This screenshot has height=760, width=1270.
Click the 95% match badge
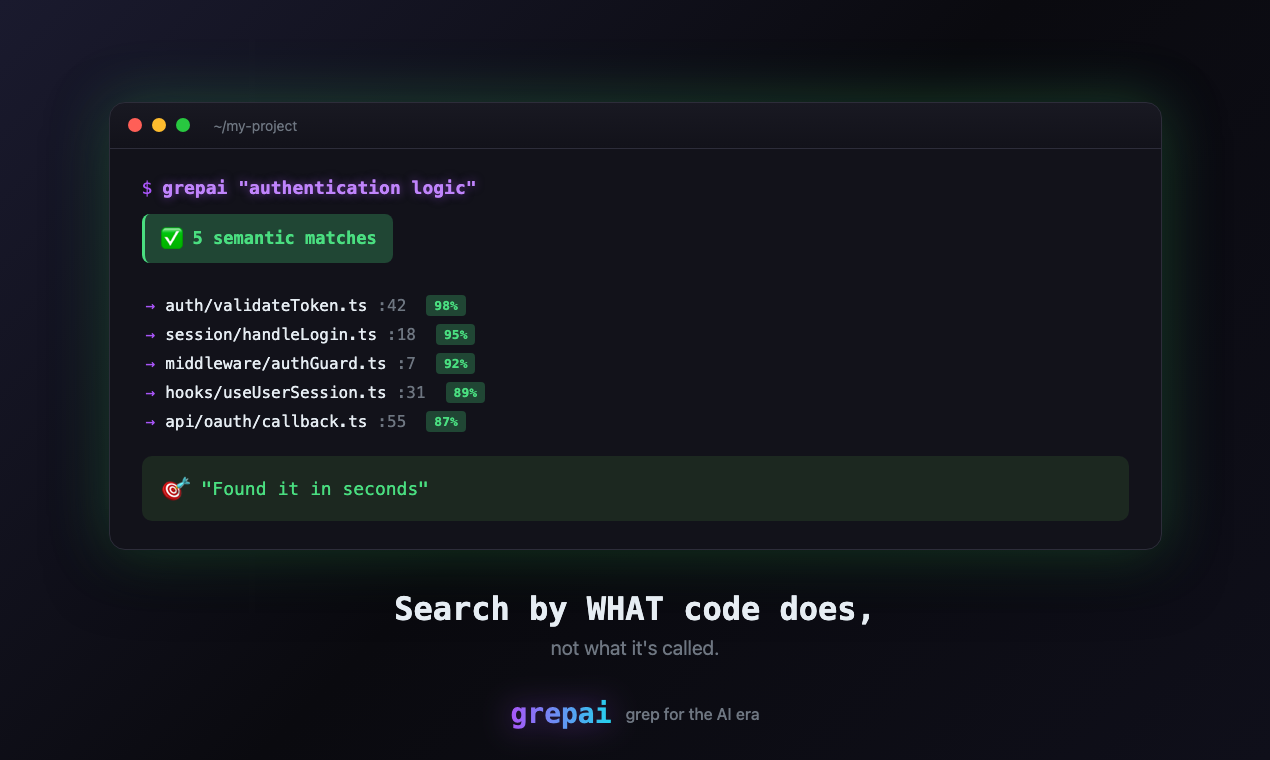456,335
